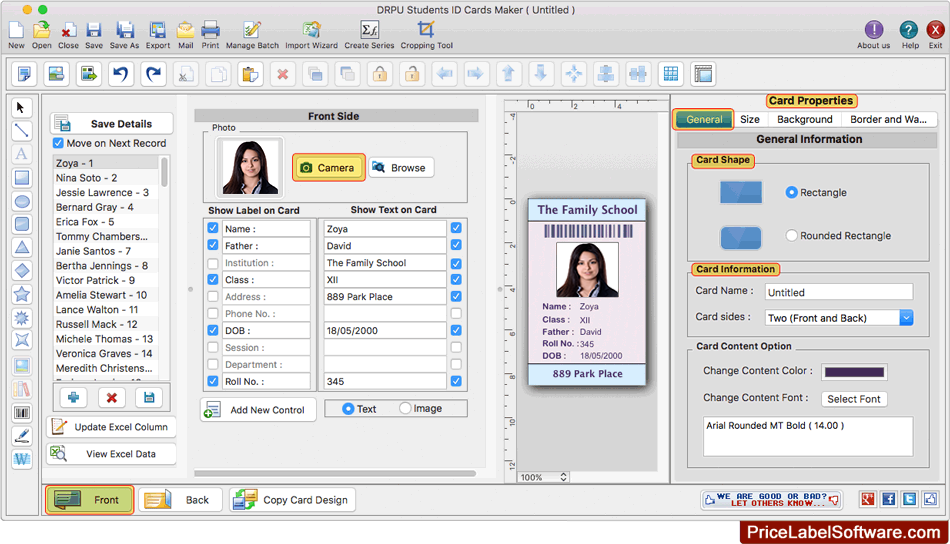Toggle Move on Next Record checkbox
This screenshot has width=950, height=544.
point(58,143)
